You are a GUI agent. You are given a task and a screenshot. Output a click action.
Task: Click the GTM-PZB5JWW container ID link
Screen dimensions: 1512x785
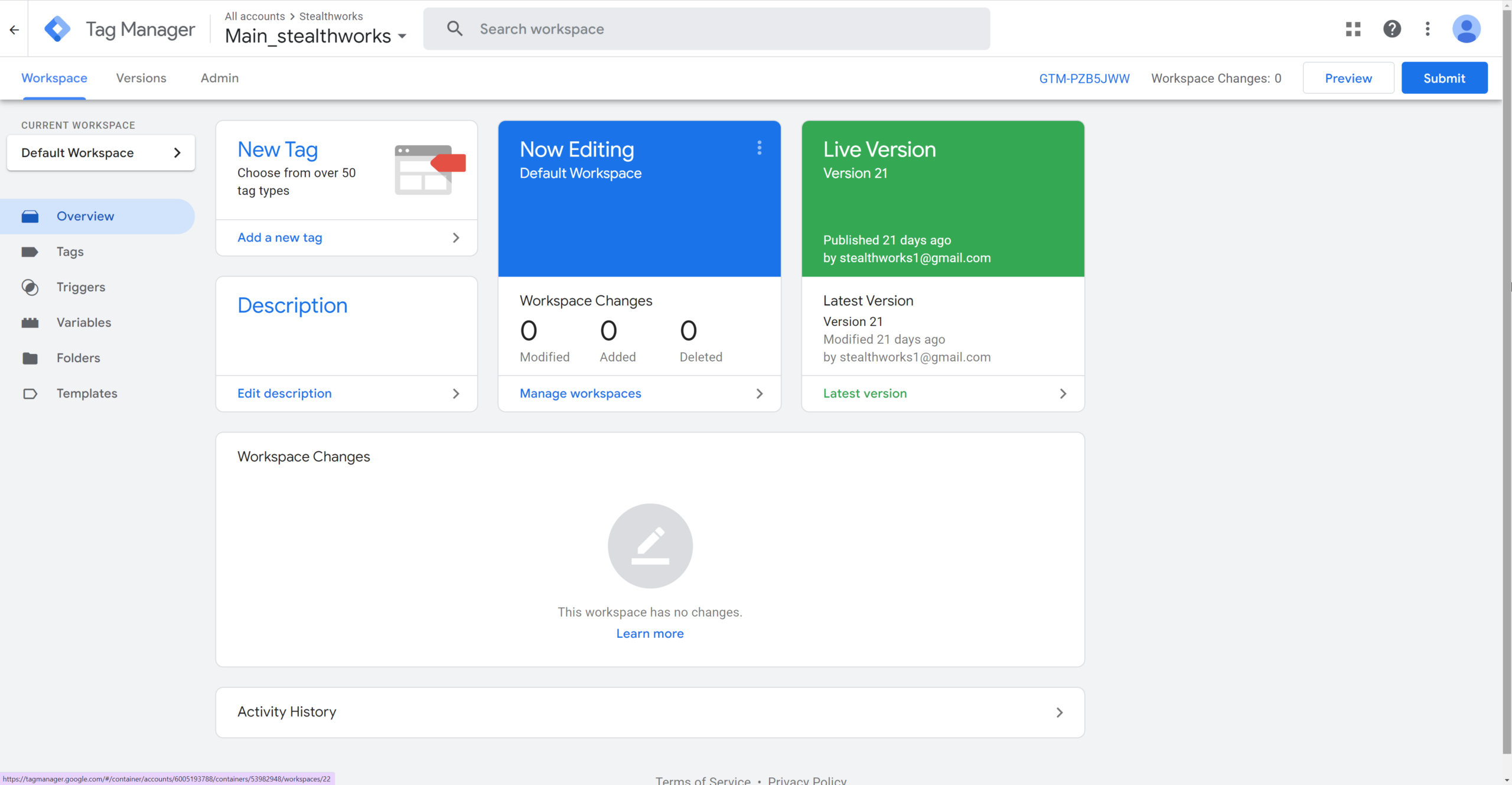point(1084,78)
